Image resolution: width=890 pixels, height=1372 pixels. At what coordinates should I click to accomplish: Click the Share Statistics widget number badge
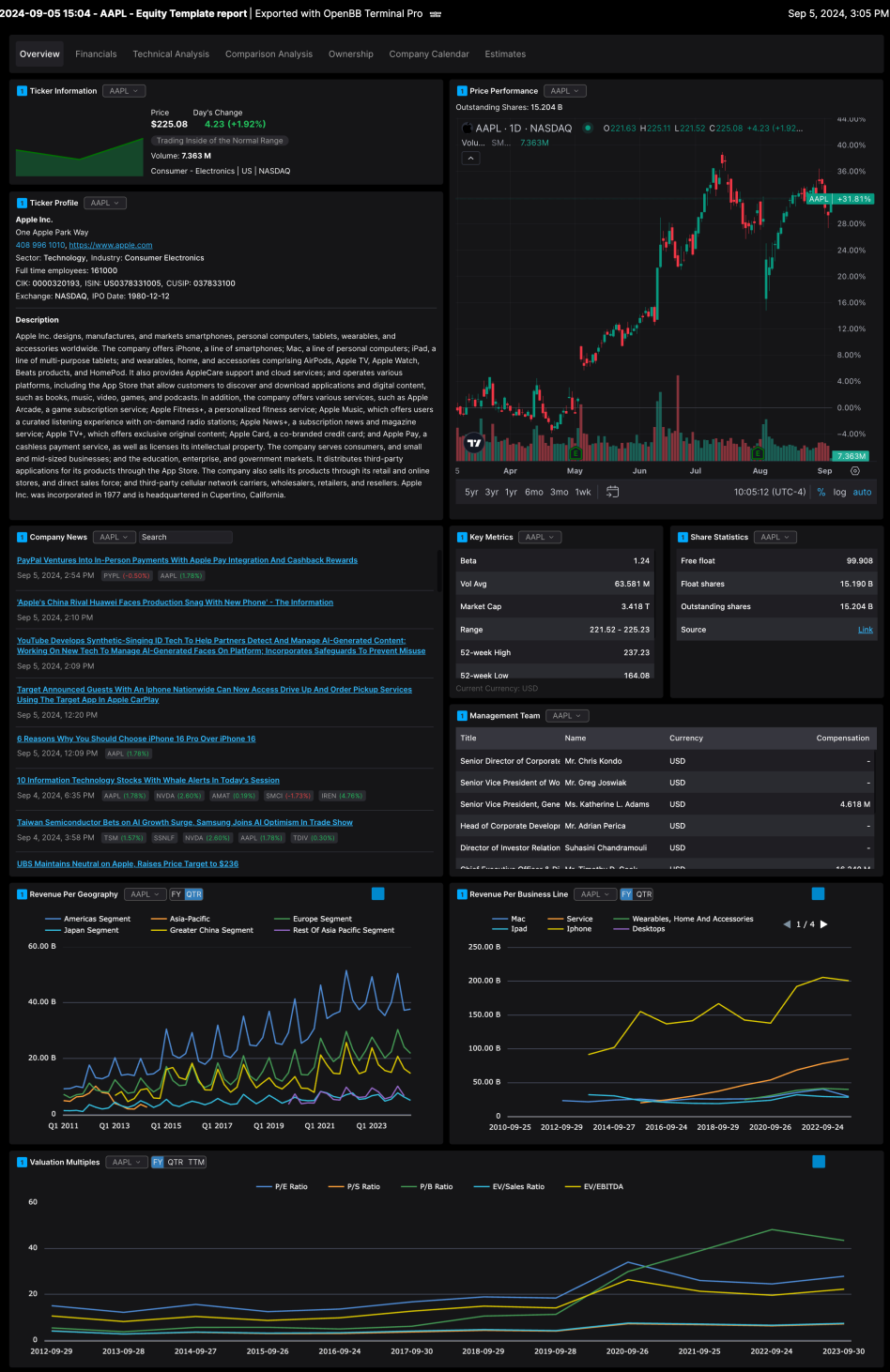point(683,538)
